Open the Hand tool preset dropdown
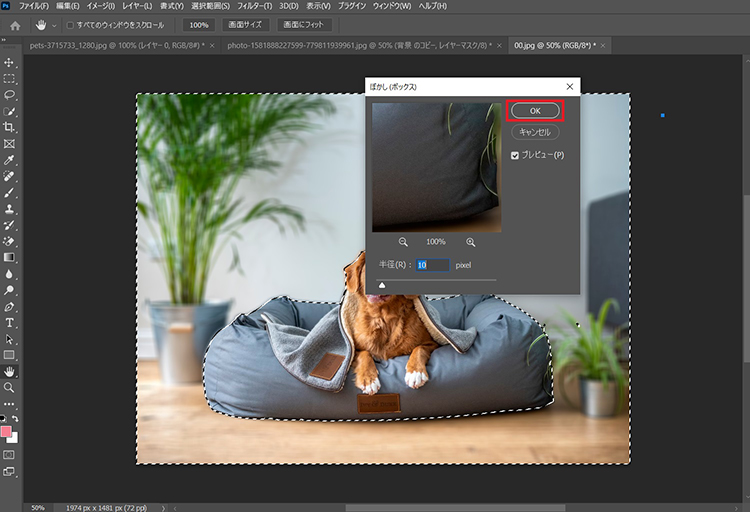Viewport: 750px width, 512px height. coord(54,25)
